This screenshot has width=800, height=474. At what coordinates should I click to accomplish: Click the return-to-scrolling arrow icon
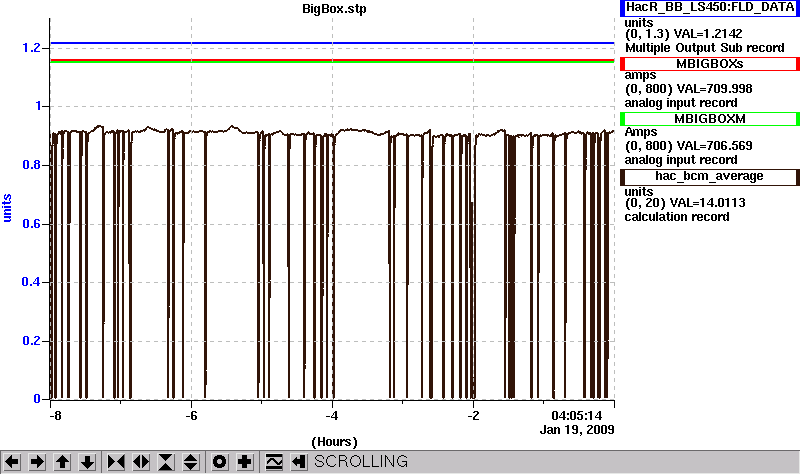(x=299, y=462)
